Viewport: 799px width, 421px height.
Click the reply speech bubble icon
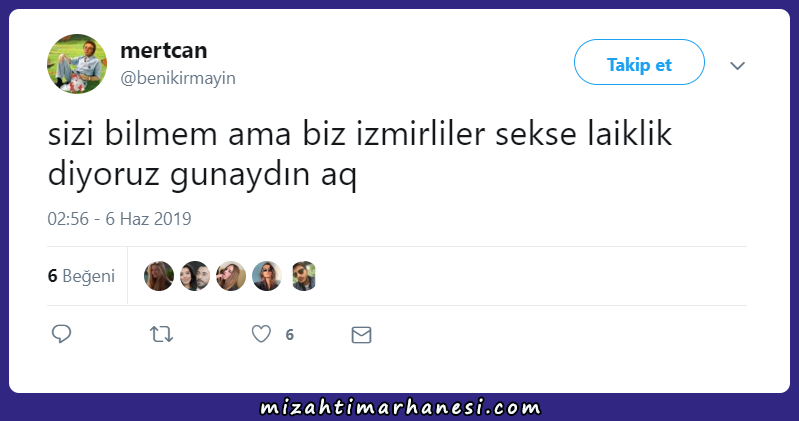(62, 334)
